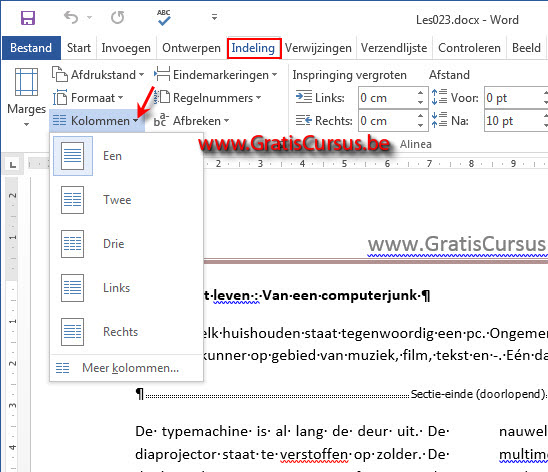Click the Save icon in quick access toolbar
Viewport: 548px width, 472px height.
coord(28,17)
